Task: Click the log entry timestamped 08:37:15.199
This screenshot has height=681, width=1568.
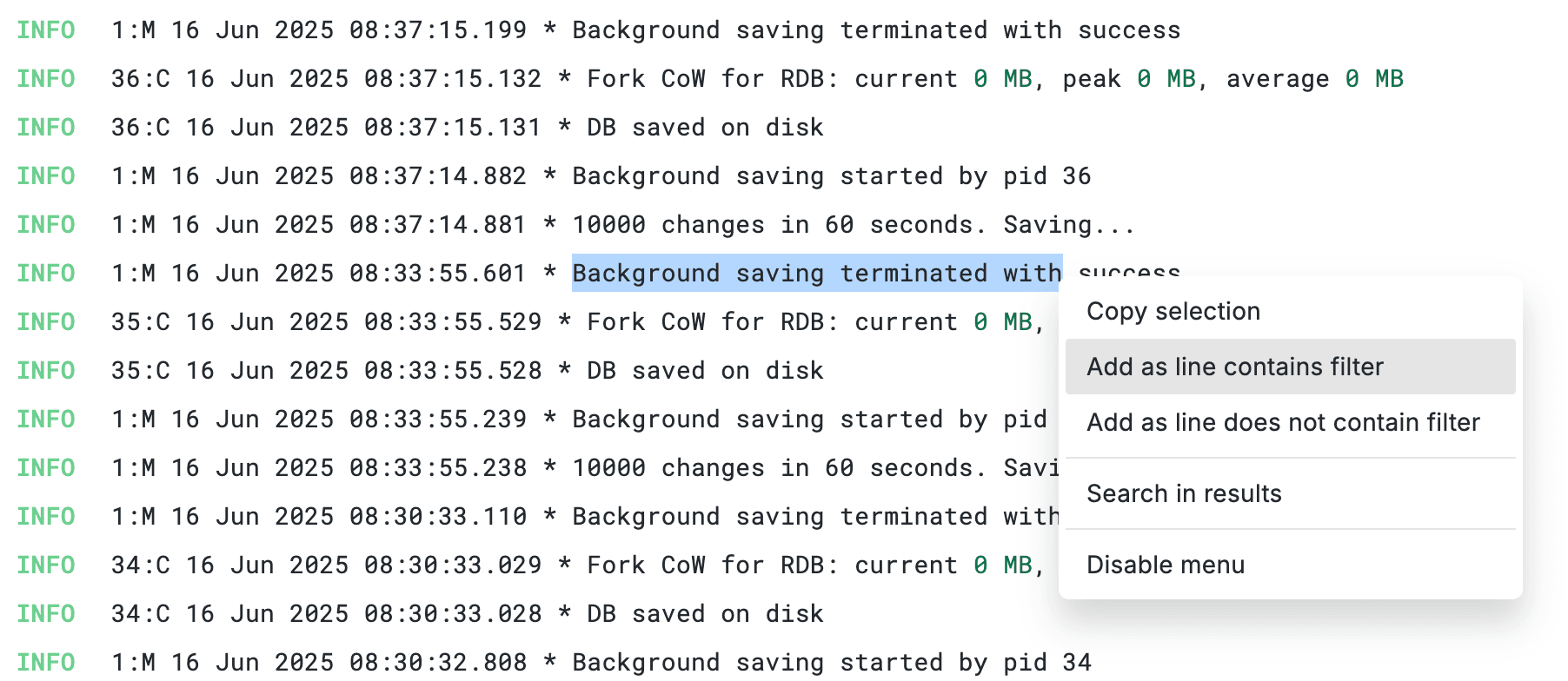Action: (x=645, y=30)
